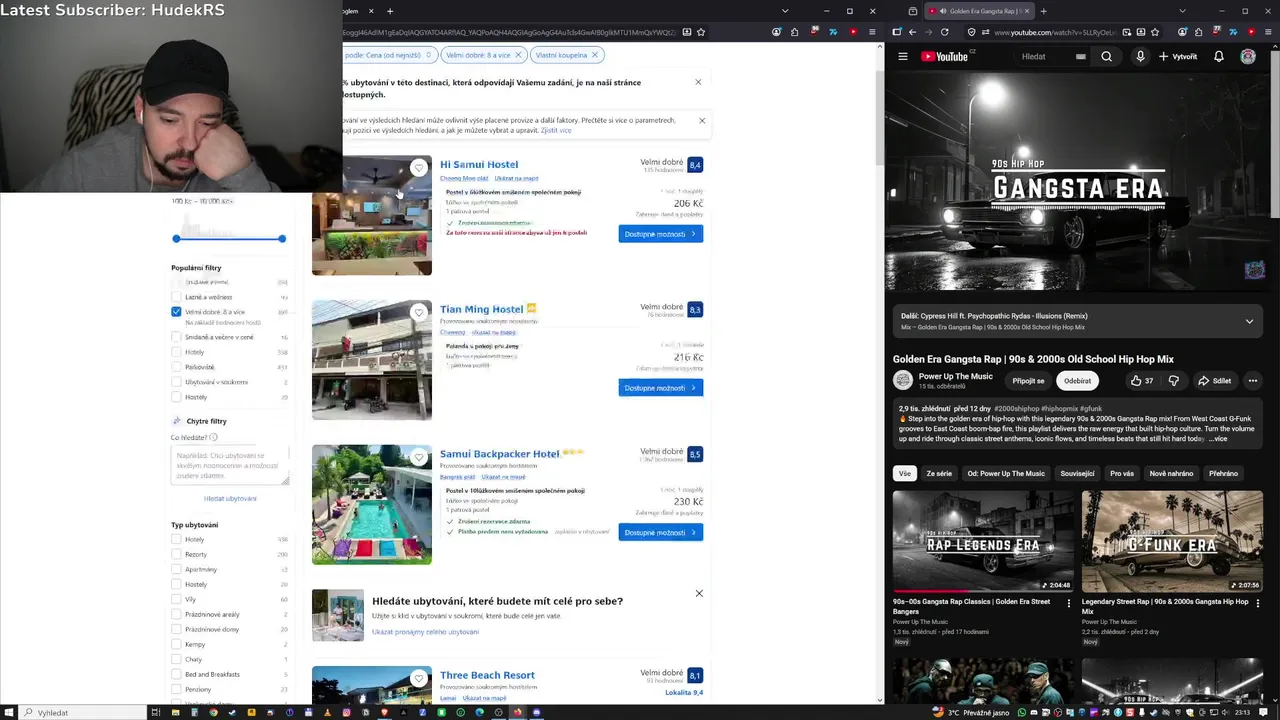Open 'Dostupné možnosti' for Tian Ming Hostel
Viewport: 1280px width, 720px height.
(660, 388)
